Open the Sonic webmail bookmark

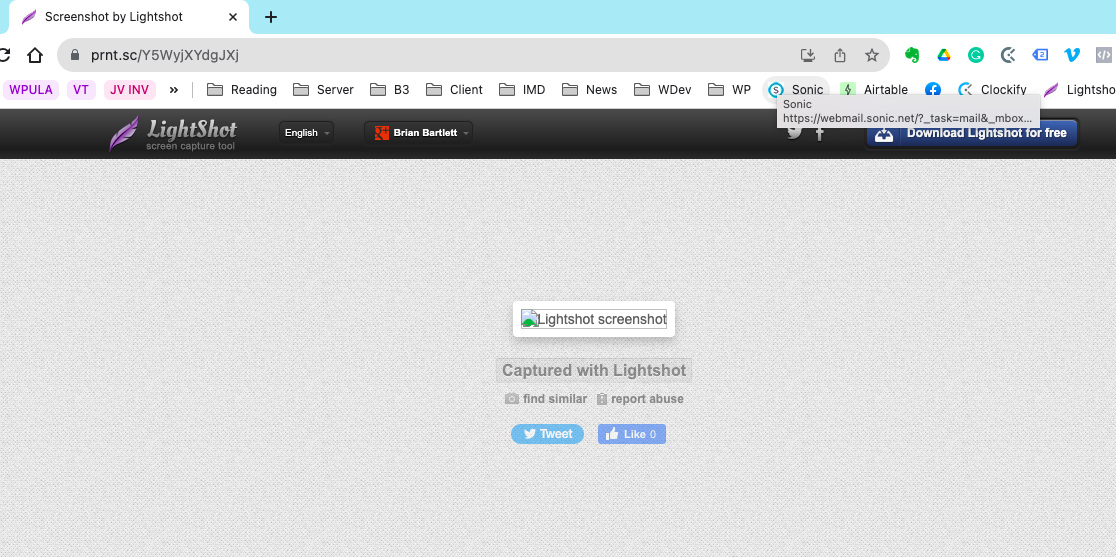tap(796, 90)
